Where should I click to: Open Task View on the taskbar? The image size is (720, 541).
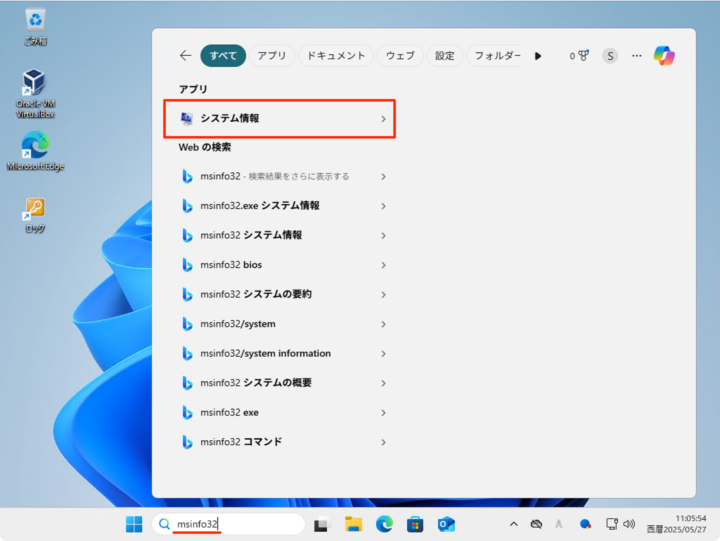[322, 524]
